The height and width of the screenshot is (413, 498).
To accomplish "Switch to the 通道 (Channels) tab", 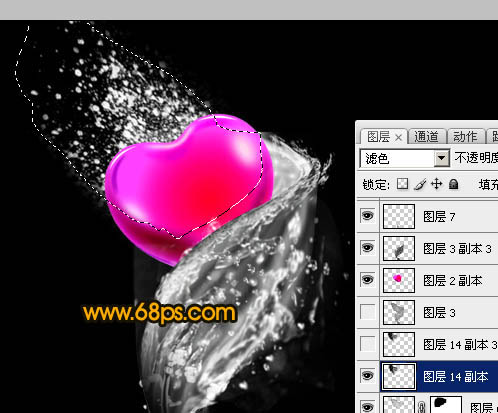I will tap(426, 137).
